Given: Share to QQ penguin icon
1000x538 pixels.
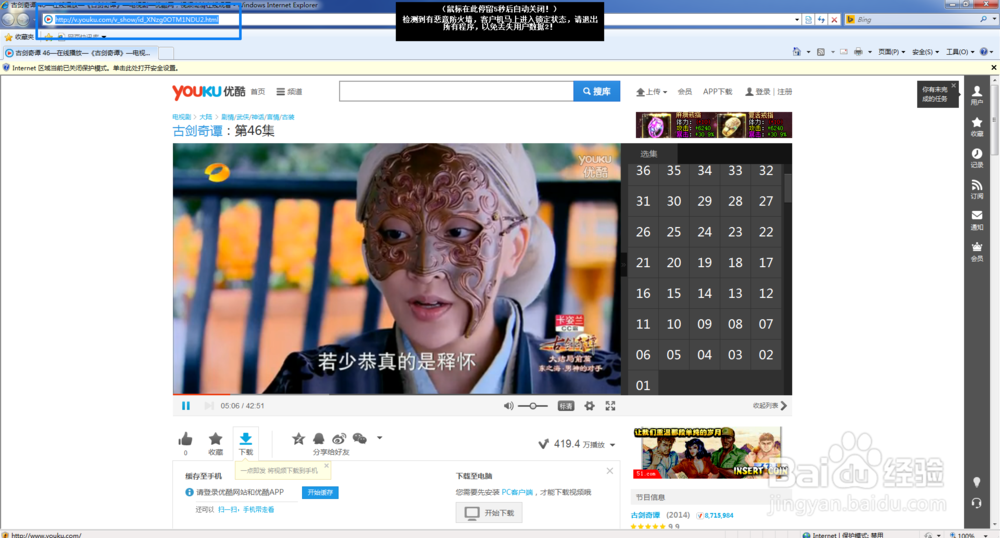Looking at the screenshot, I should (318, 438).
